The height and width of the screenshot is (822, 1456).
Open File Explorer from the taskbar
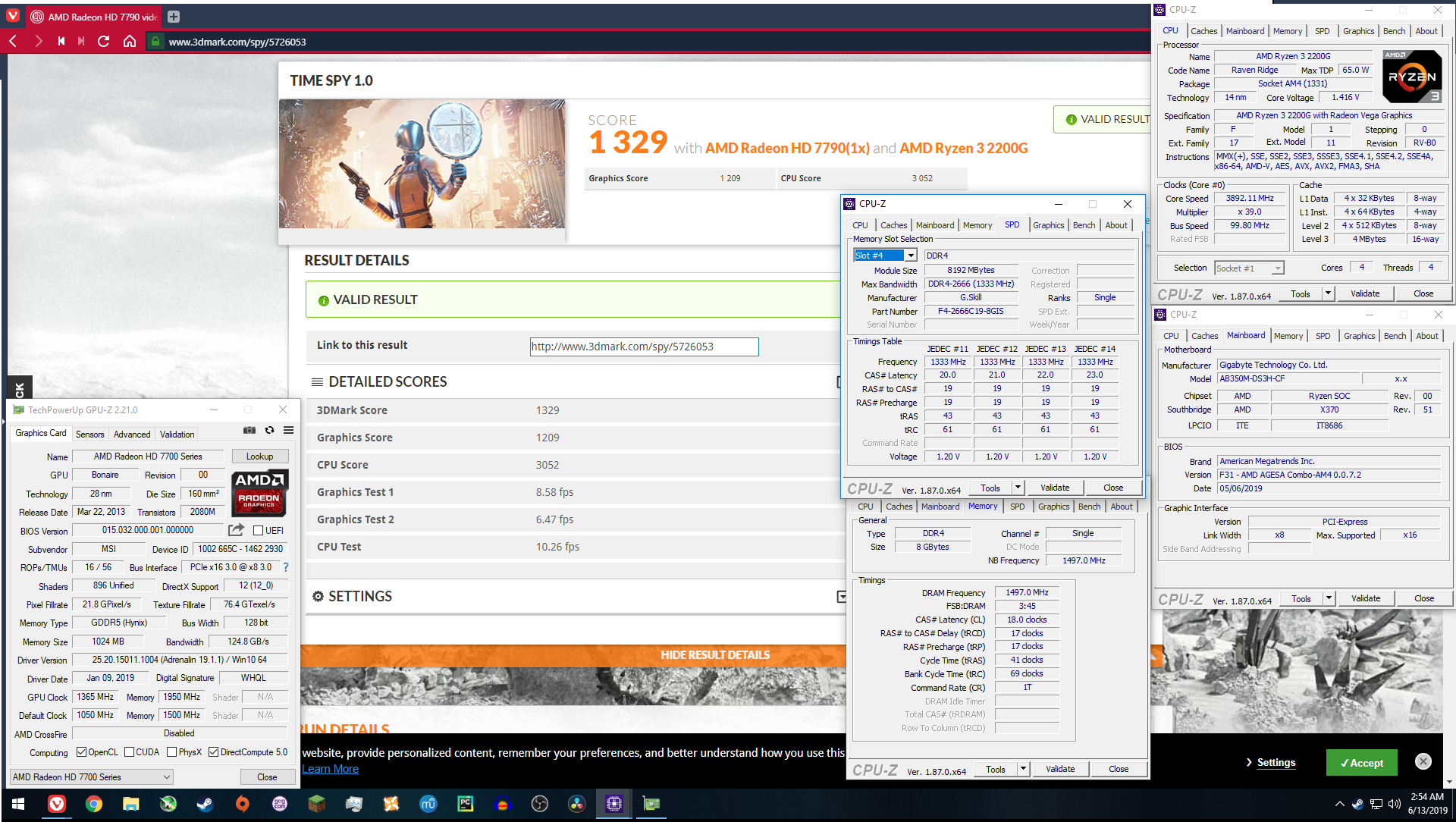coord(131,804)
